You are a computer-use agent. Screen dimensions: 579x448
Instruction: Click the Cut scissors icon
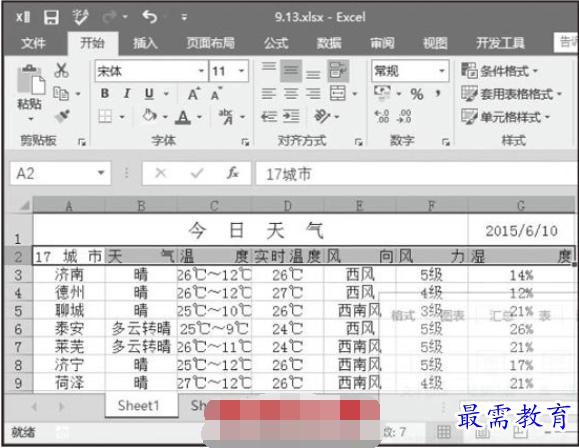[61, 70]
